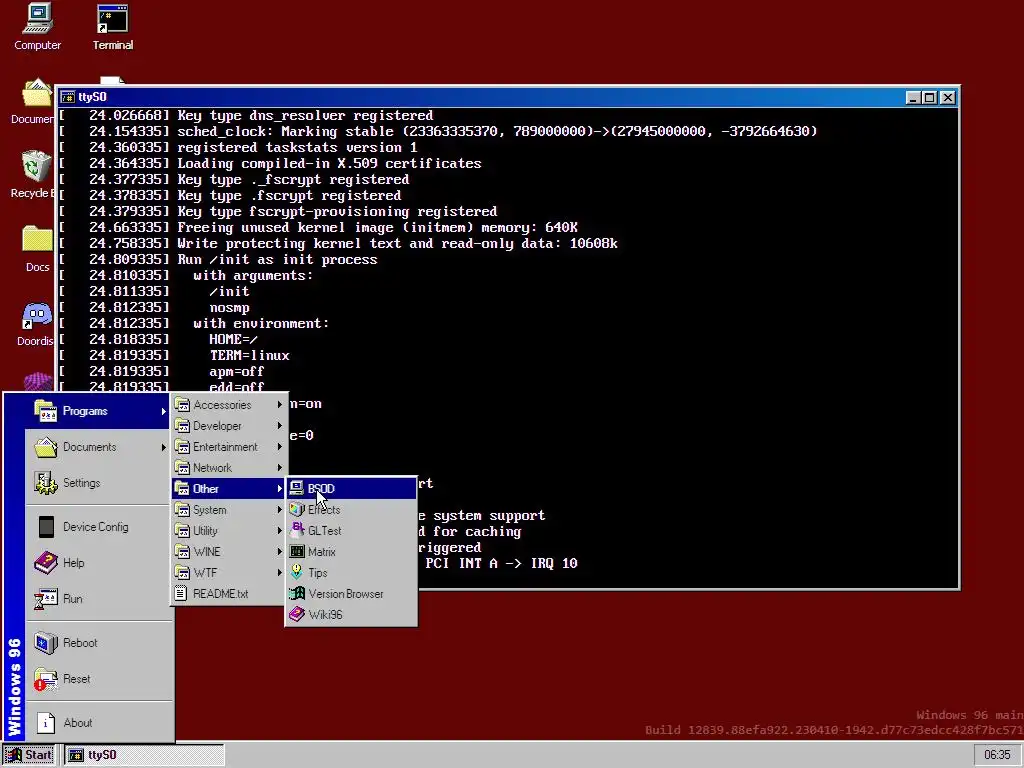Choose Reset in Start menu

[x=97, y=679]
